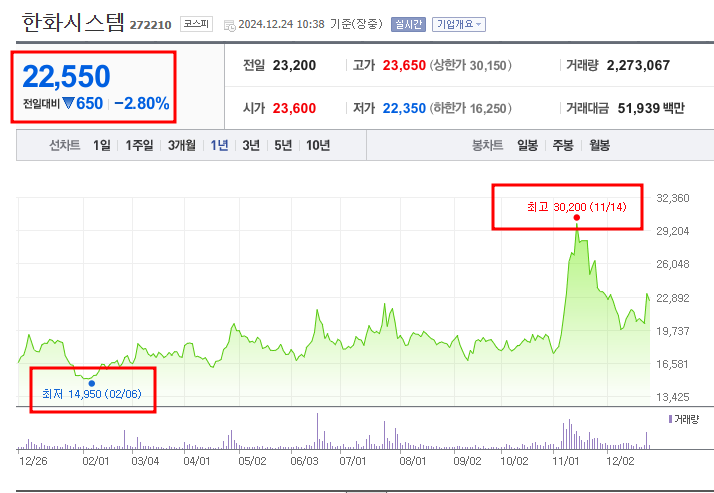This screenshot has height=493, width=714.
Task: Click the stock code 272210
Action: pos(150,25)
